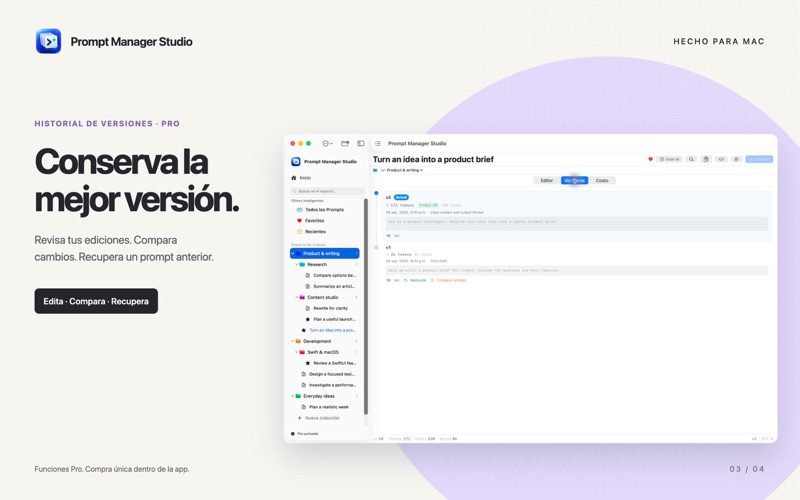Toggle the red heart favorite in toolbar
This screenshot has height=500, width=800.
pos(651,159)
